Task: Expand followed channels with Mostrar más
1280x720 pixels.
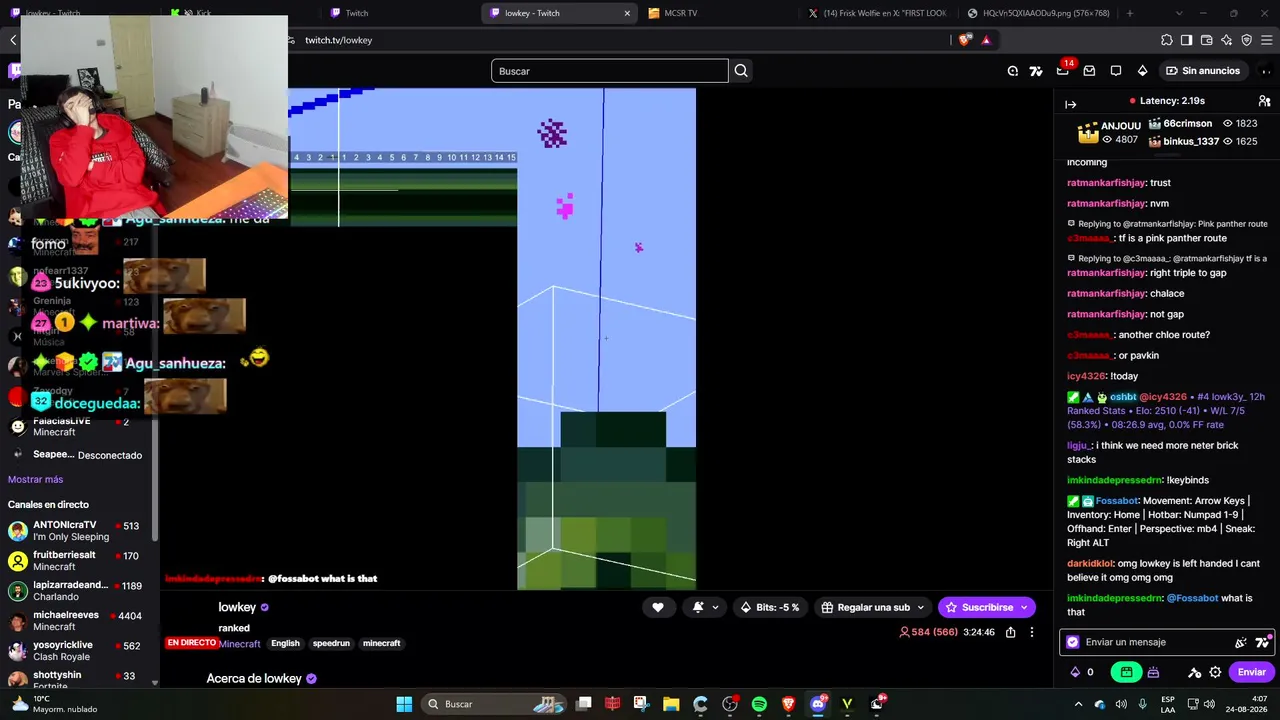Action: [35, 479]
